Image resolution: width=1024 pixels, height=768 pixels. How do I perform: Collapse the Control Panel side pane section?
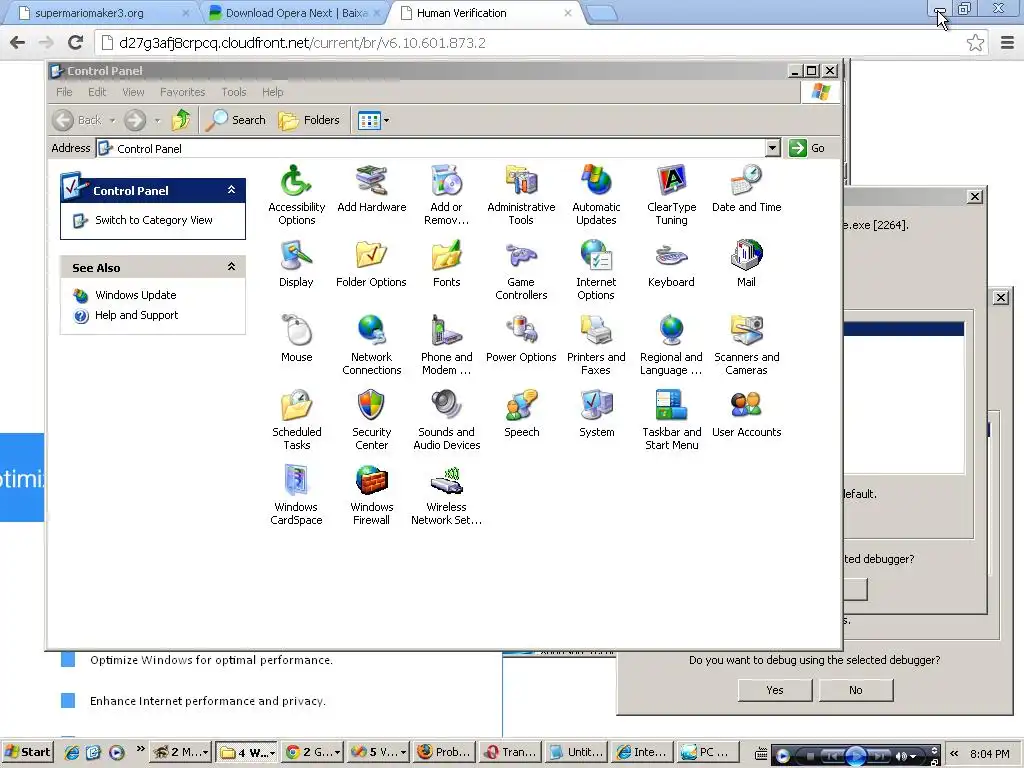click(231, 189)
